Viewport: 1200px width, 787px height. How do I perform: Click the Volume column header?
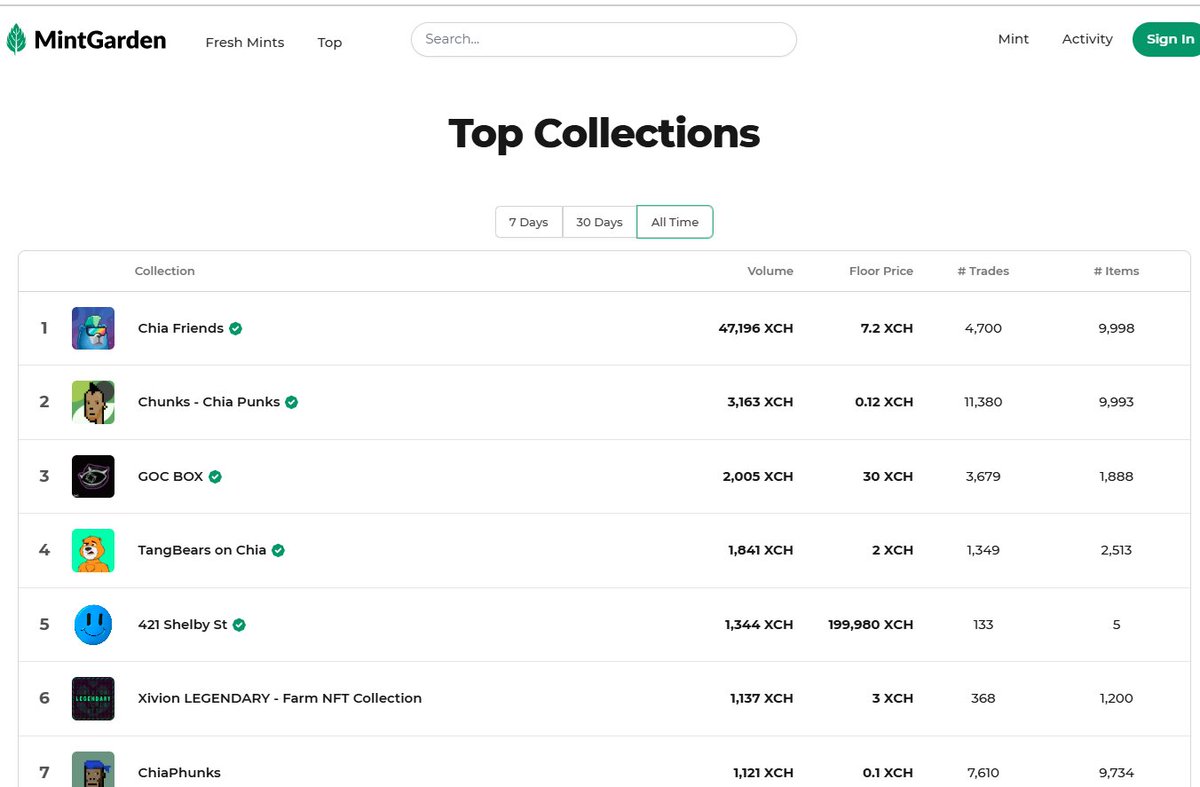point(770,271)
